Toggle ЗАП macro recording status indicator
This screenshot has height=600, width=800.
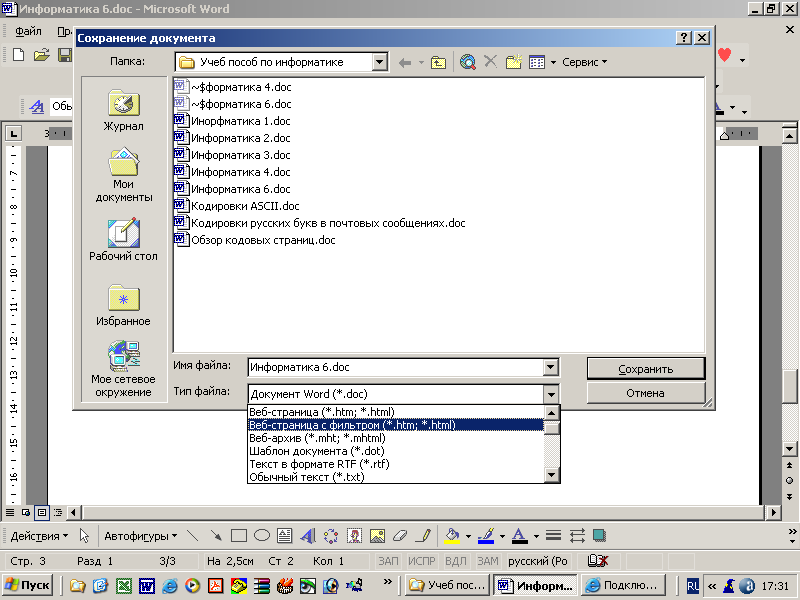[388, 561]
